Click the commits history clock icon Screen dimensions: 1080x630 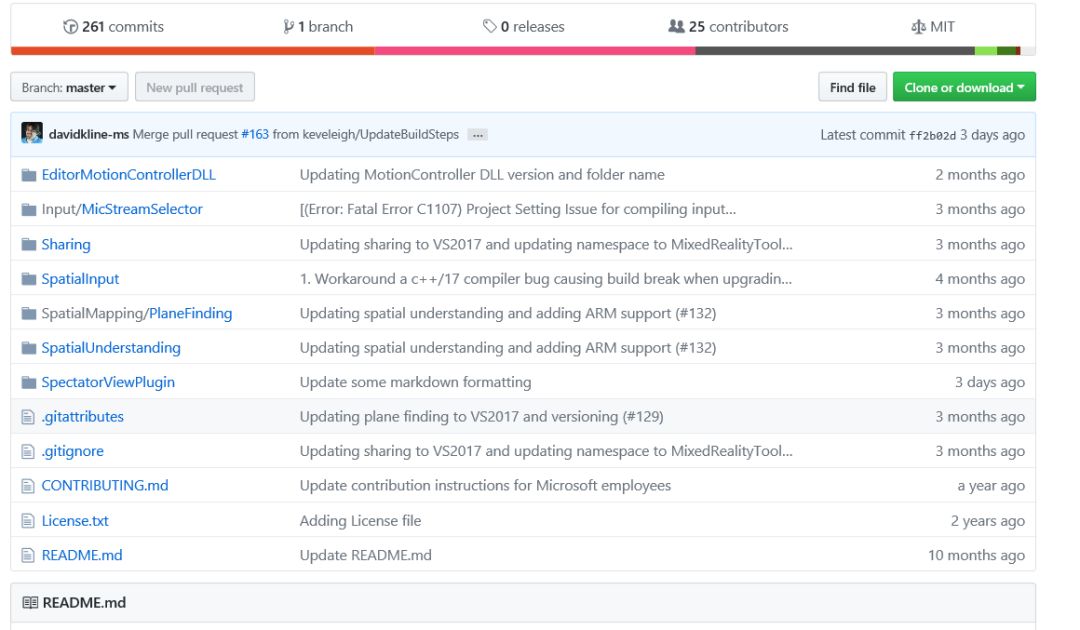[70, 27]
